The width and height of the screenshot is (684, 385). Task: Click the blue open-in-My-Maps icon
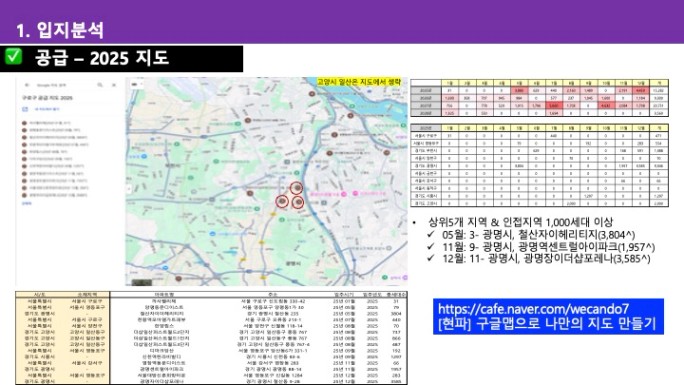pos(25,109)
